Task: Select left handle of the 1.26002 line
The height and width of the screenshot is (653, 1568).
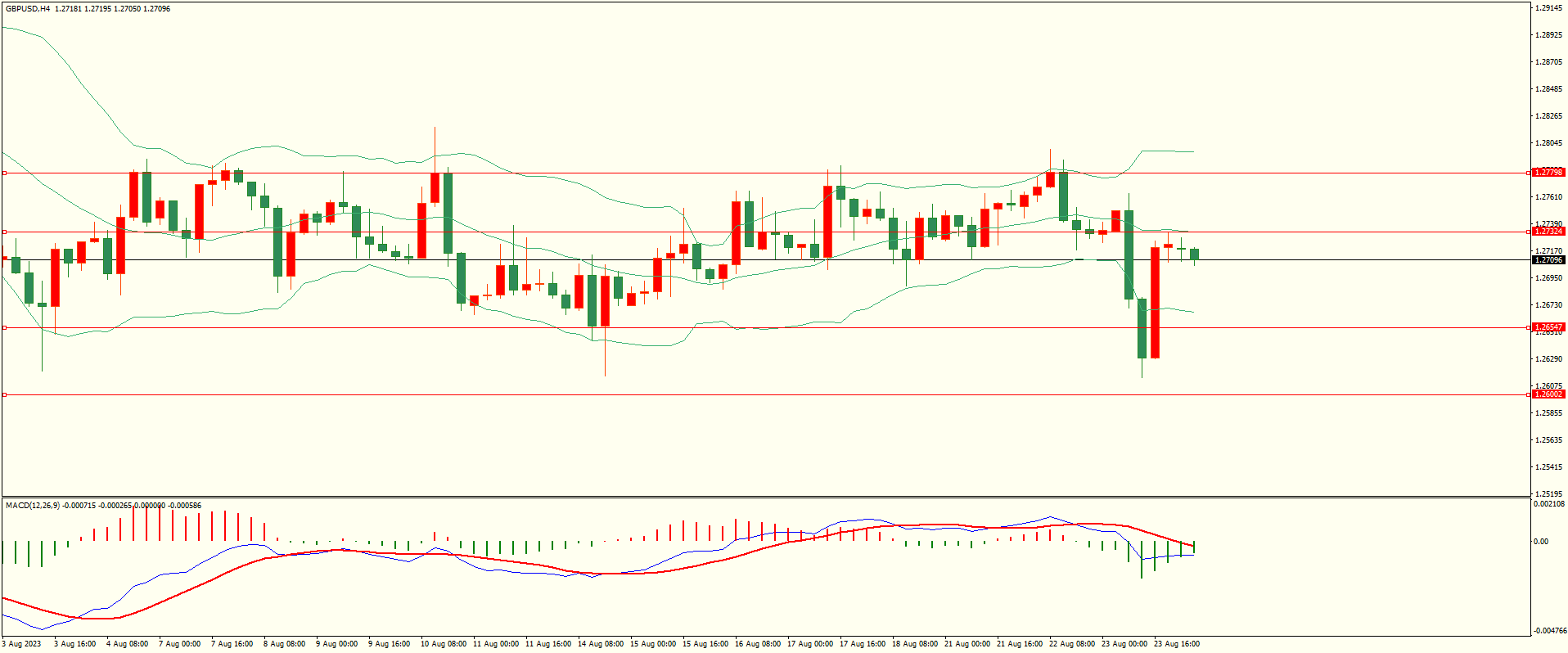Action: [4, 395]
